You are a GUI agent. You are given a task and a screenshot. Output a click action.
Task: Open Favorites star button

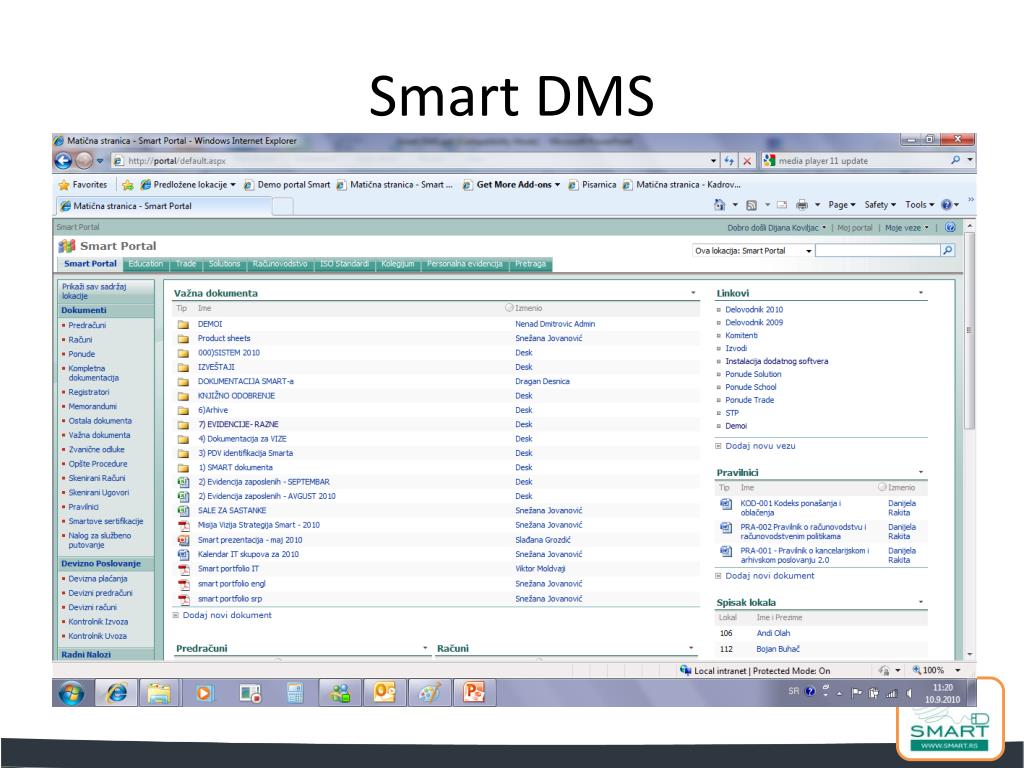[x=82, y=185]
